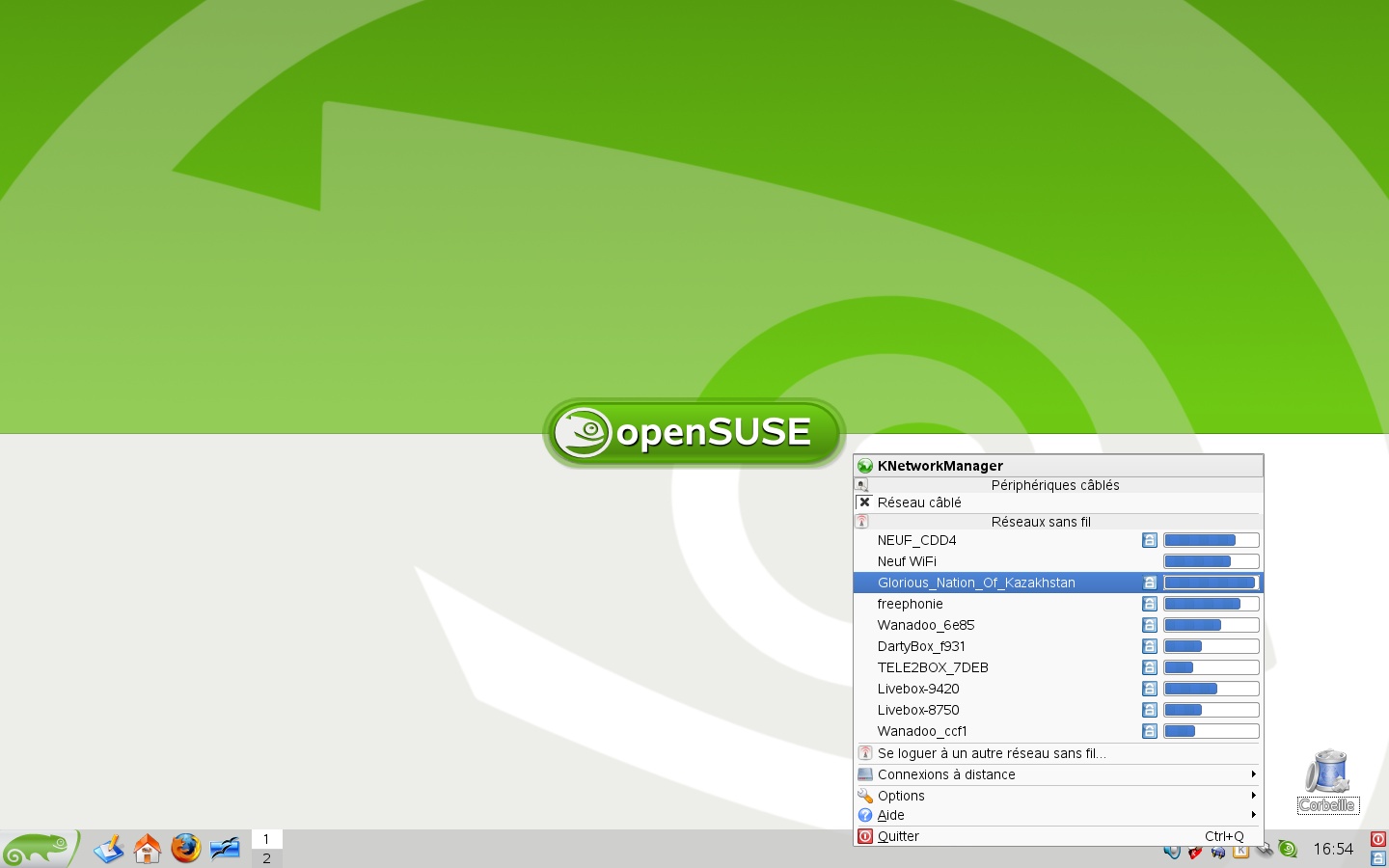Click Se loguer à un autre réseau sans fil
The width and height of the screenshot is (1389, 868).
click(x=1058, y=753)
